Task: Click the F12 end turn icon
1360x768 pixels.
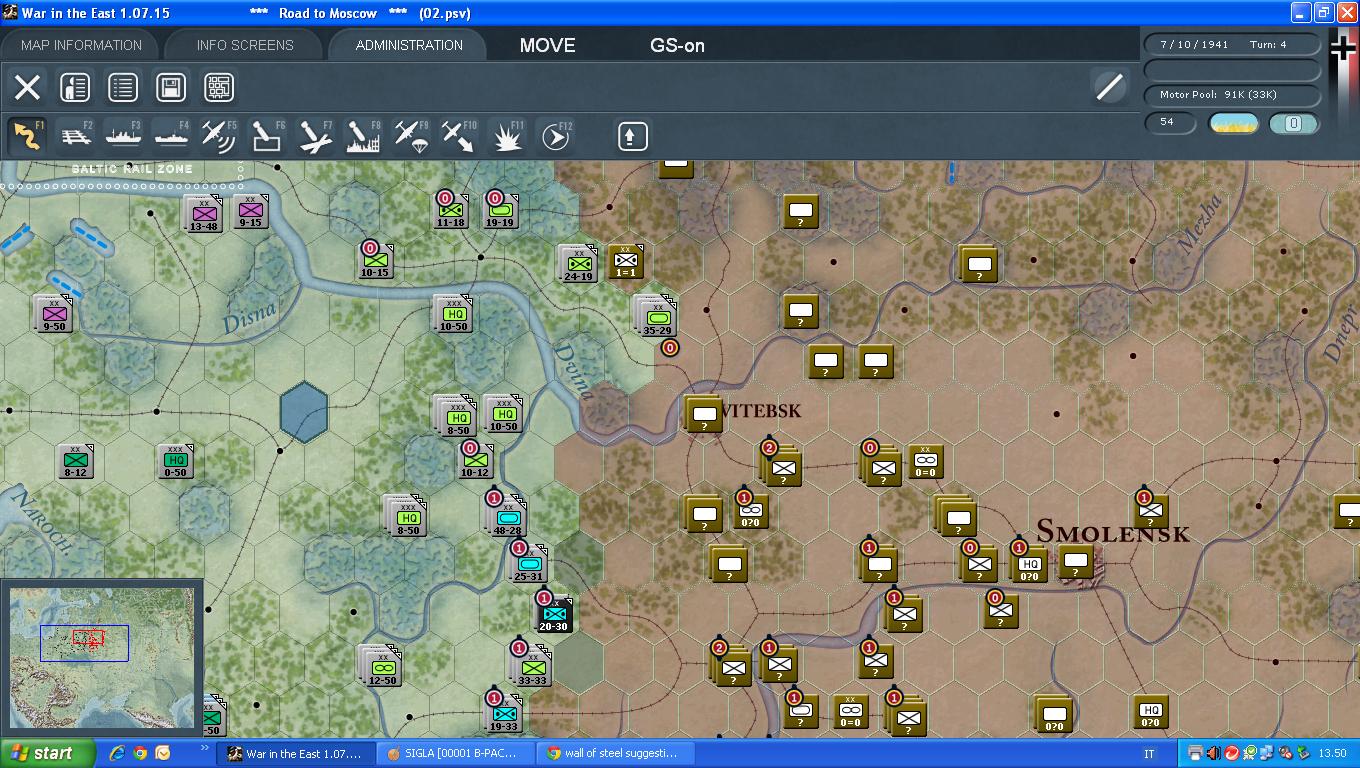Action: [x=555, y=135]
